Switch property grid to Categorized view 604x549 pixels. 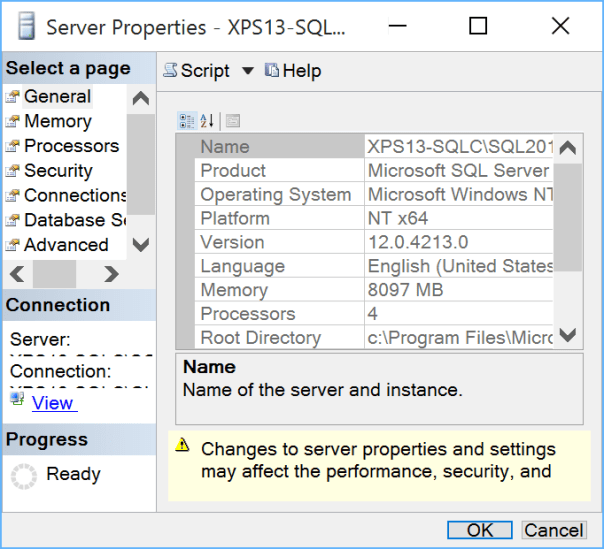pyautogui.click(x=187, y=121)
